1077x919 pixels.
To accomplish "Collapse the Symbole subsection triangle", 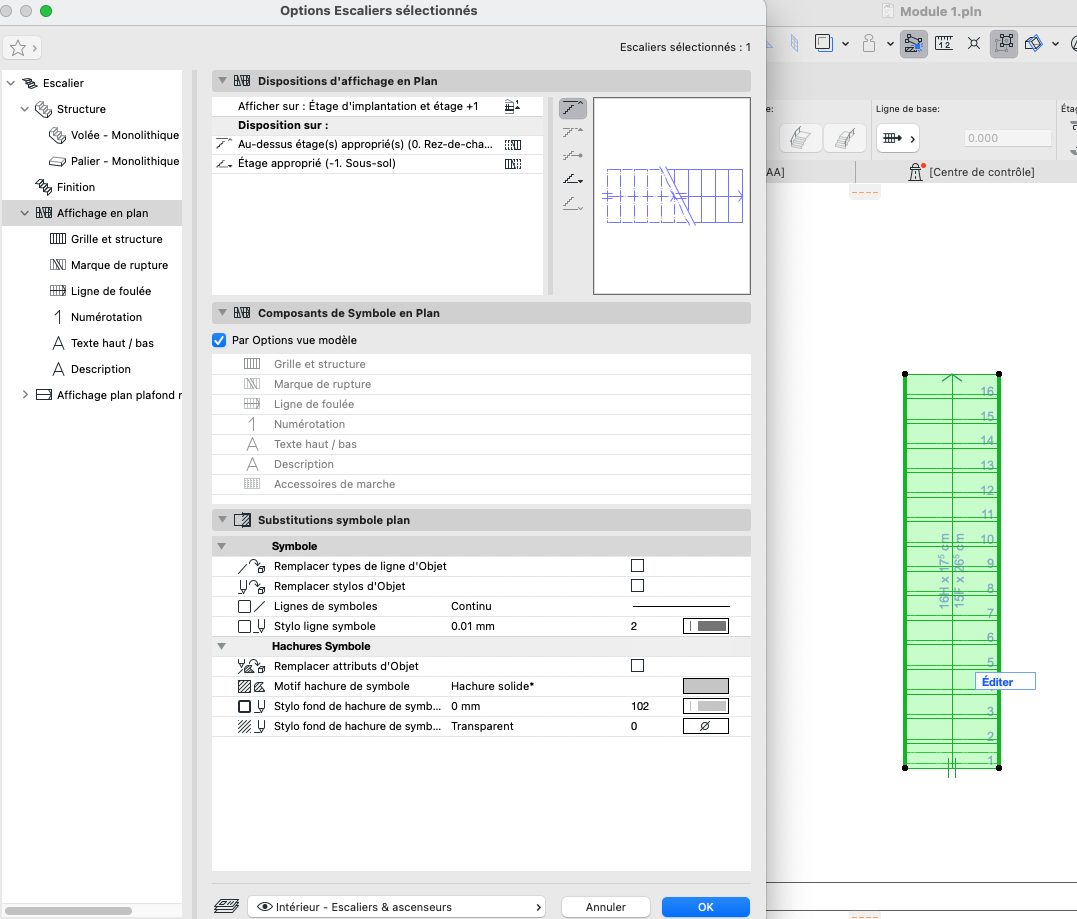I will [x=221, y=547].
